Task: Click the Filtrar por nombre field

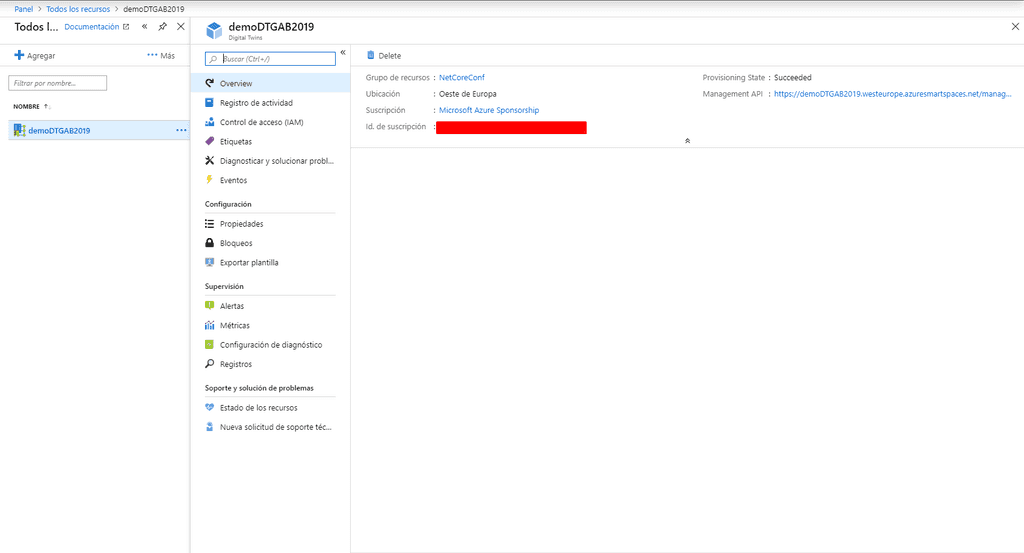Action: pyautogui.click(x=57, y=83)
